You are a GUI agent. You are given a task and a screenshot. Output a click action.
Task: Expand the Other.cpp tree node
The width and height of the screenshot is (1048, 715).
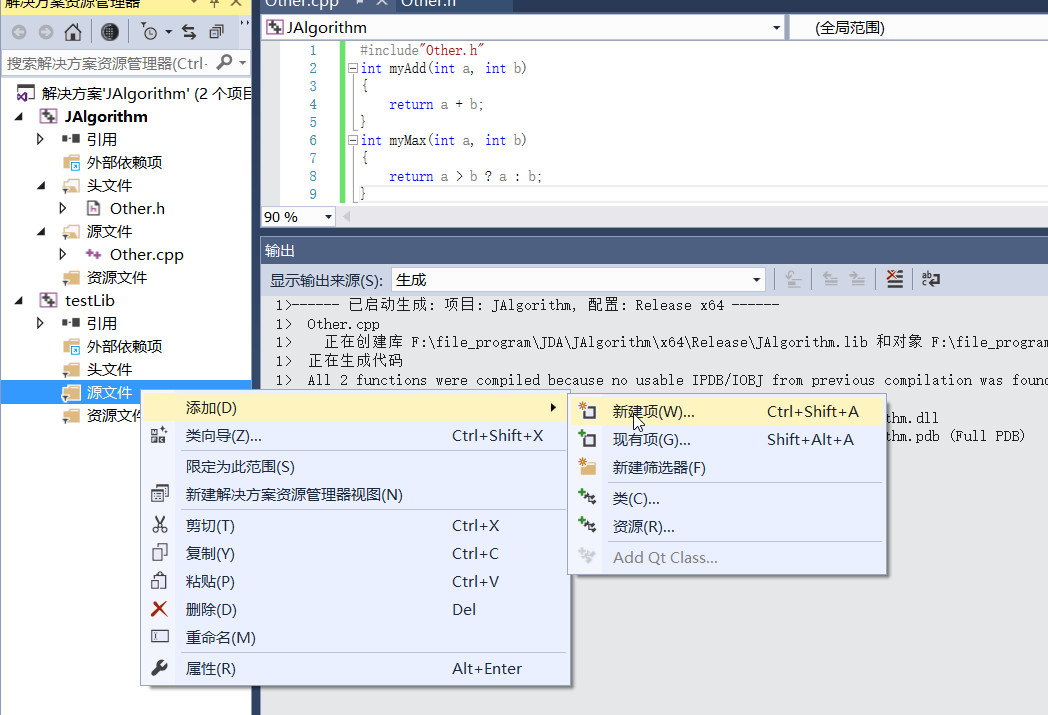coord(63,254)
